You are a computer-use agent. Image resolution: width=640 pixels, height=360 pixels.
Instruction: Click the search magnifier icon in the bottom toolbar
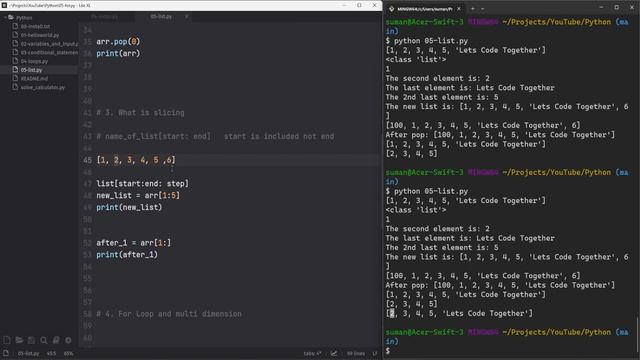pos(44,340)
